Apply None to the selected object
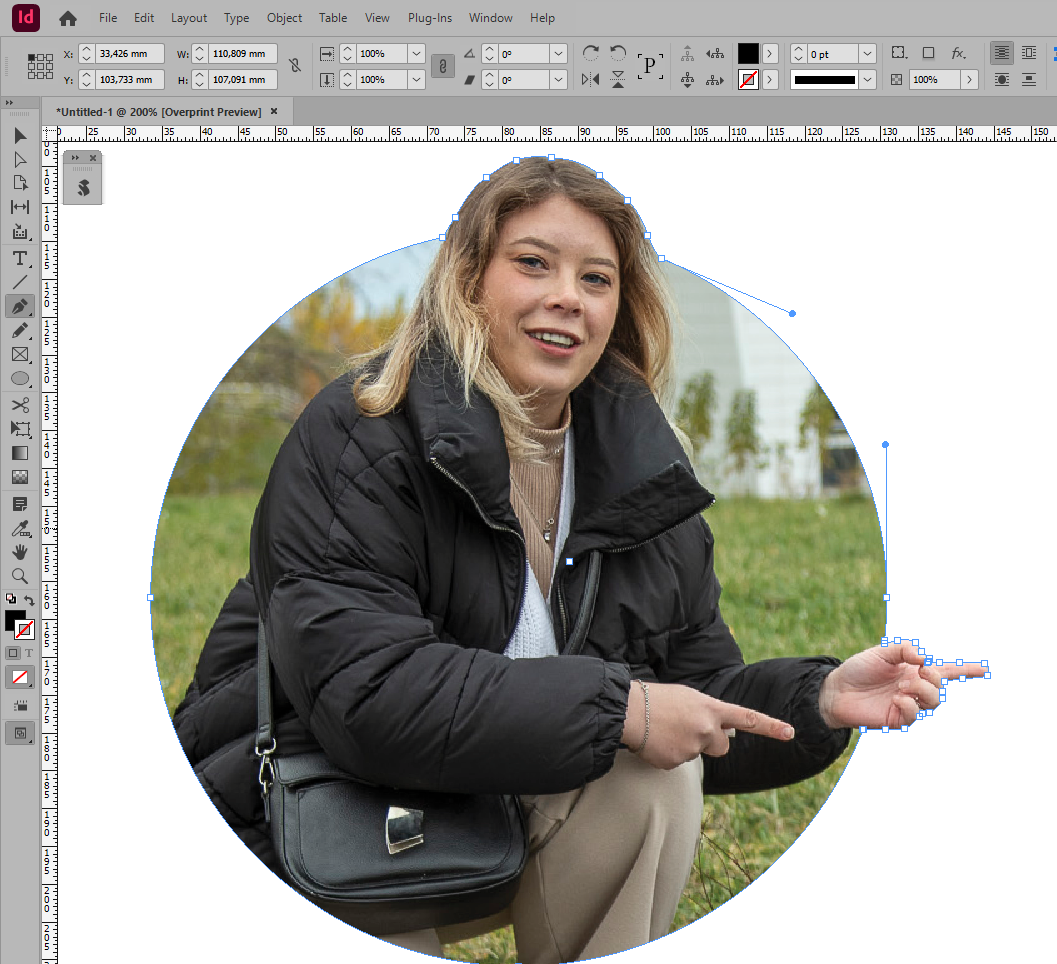Image resolution: width=1057 pixels, height=964 pixels. point(20,677)
